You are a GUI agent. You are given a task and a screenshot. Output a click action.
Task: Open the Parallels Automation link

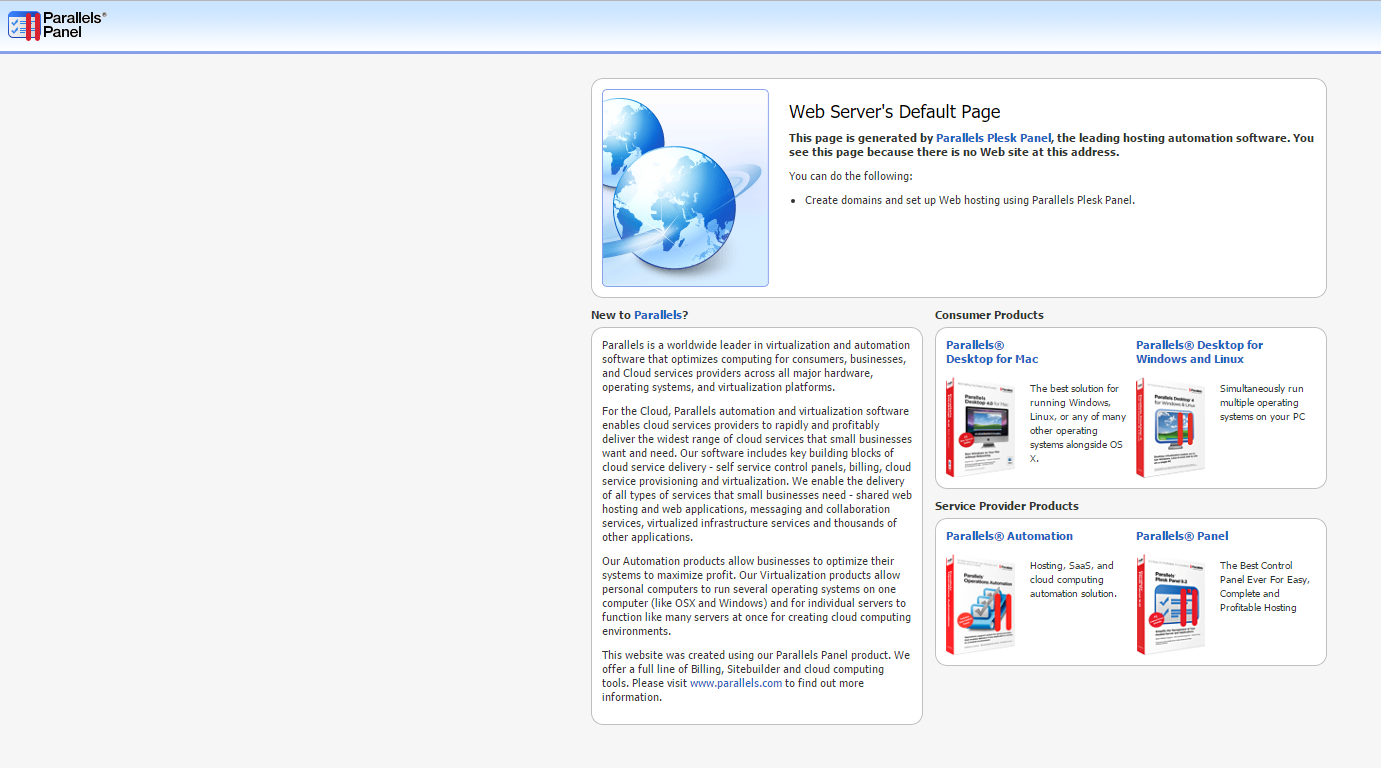tap(1009, 536)
